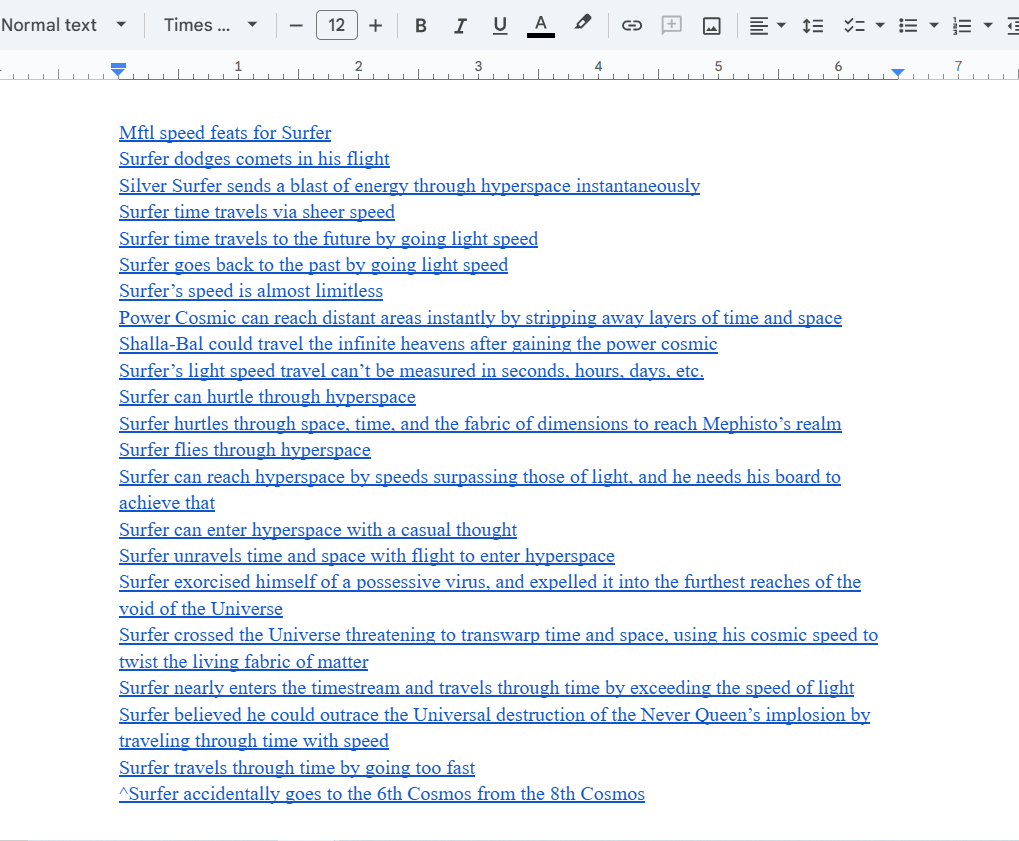Open Surfer accidentally goes to the 6th Cosmos link
This screenshot has height=841, width=1019.
pos(382,794)
